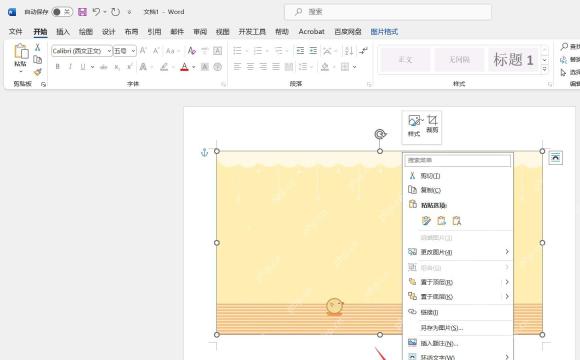This screenshot has height=360, width=580.
Task: Expand the styles gallery more arrow
Action: pos(544,68)
